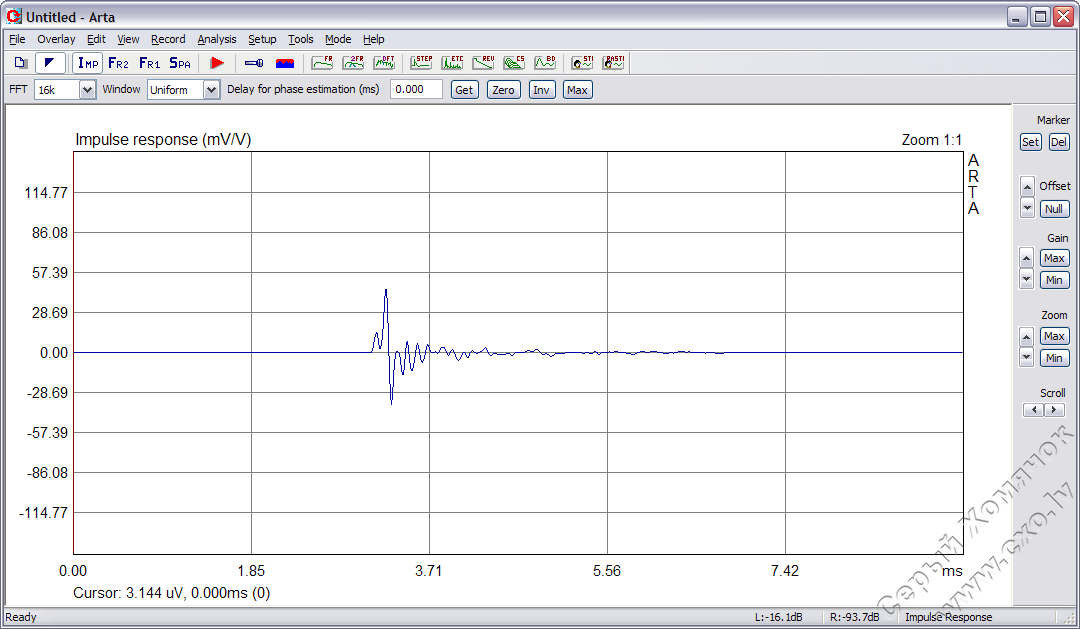Open the DFT analysis icon
Viewport: 1080px width, 629px height.
[384, 63]
